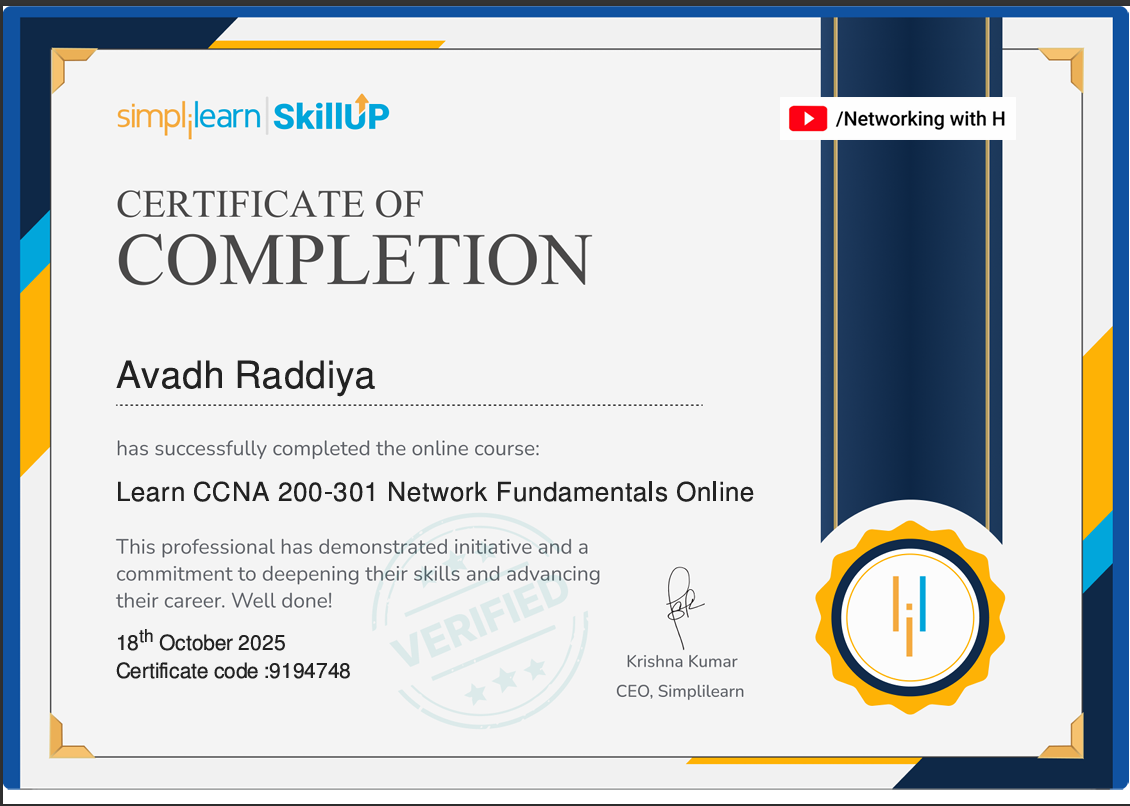The image size is (1130, 806).
Task: Click the course title Learn CCNA 200-301
Action: point(435,492)
